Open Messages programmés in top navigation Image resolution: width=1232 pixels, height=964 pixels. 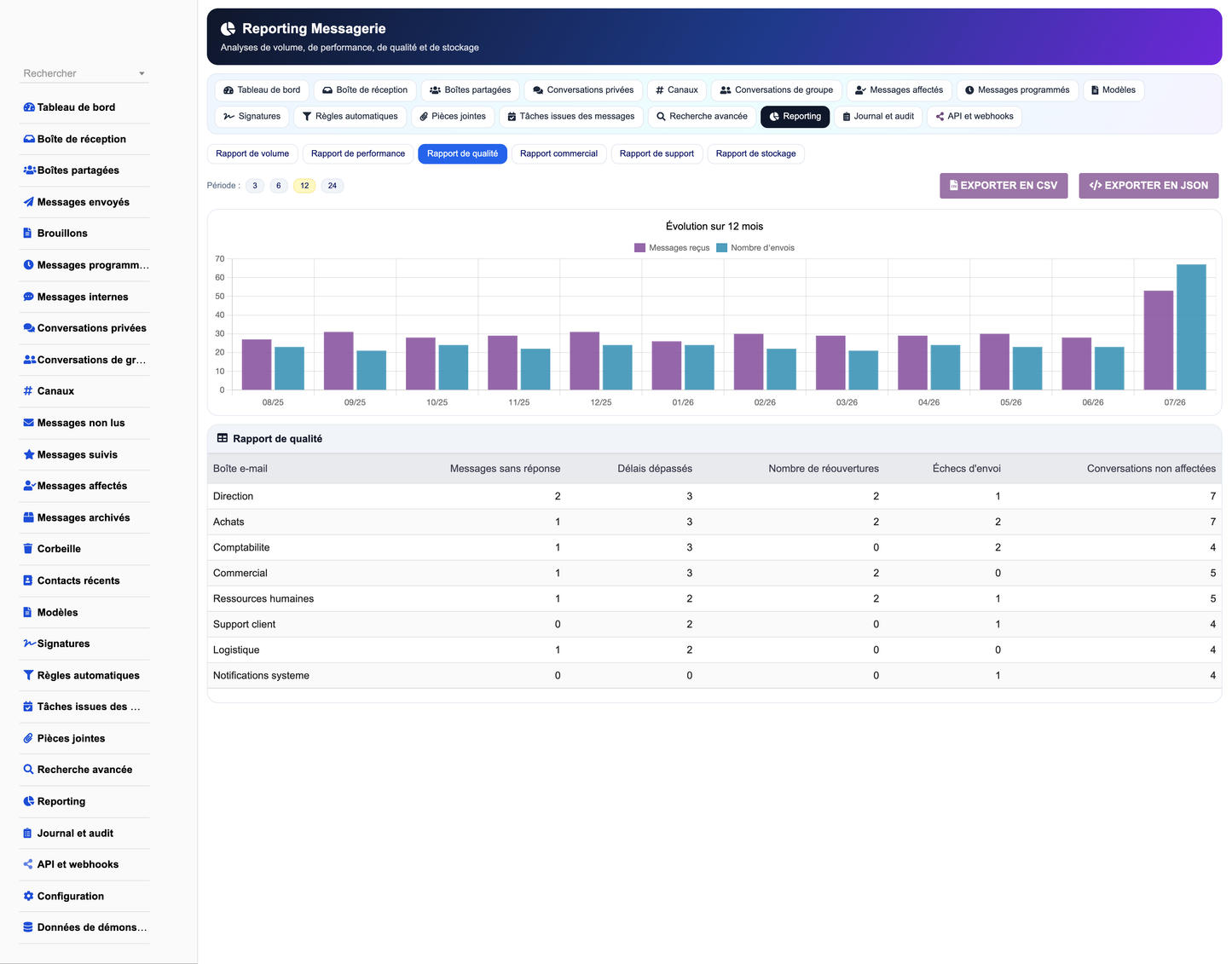(x=1017, y=90)
